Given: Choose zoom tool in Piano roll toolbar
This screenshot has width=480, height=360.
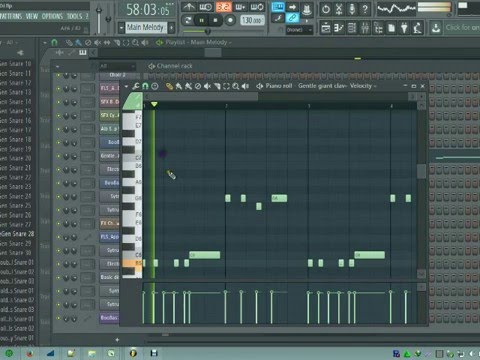Looking at the screenshot, I should click(236, 86).
